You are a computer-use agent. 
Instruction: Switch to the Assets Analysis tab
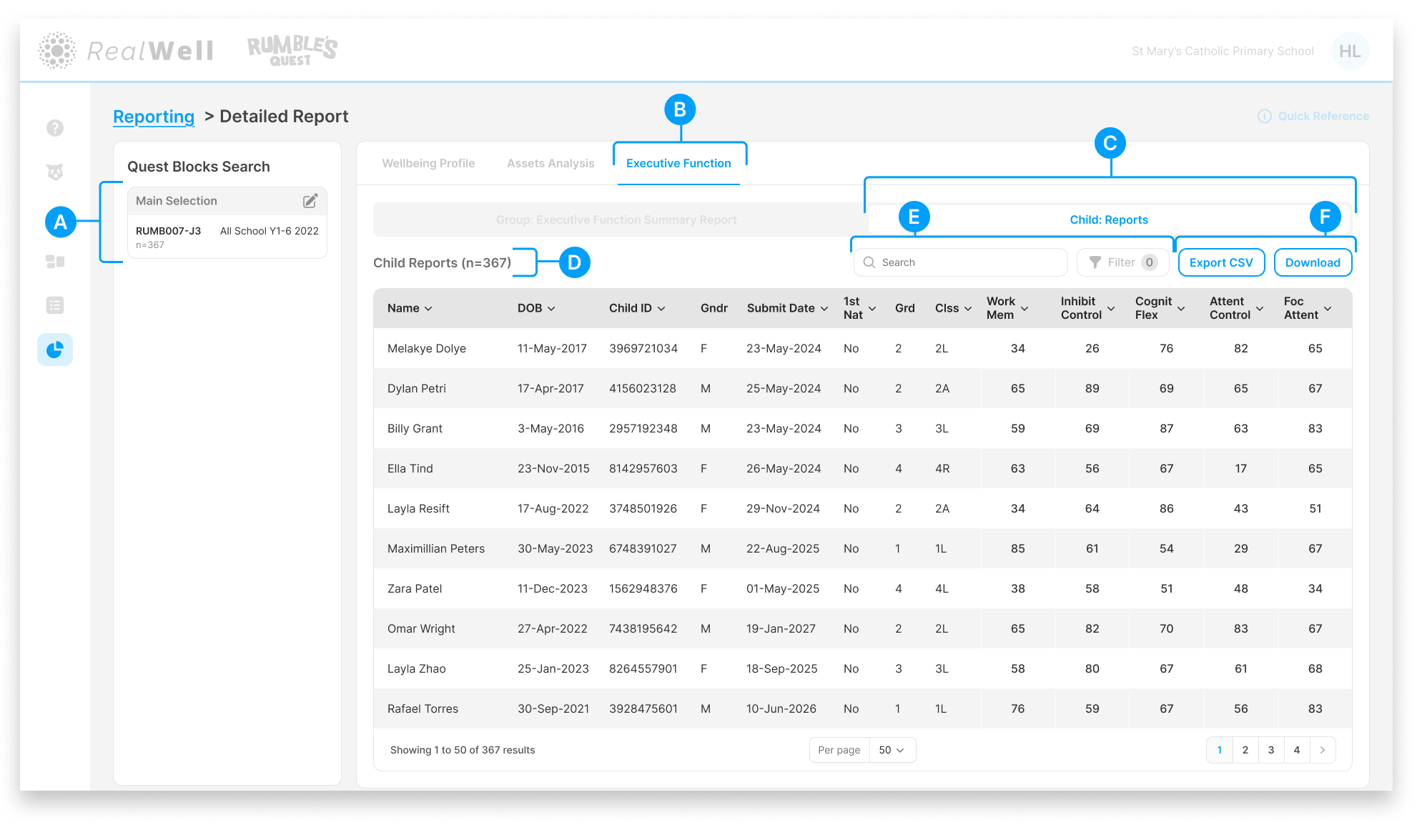click(x=550, y=163)
